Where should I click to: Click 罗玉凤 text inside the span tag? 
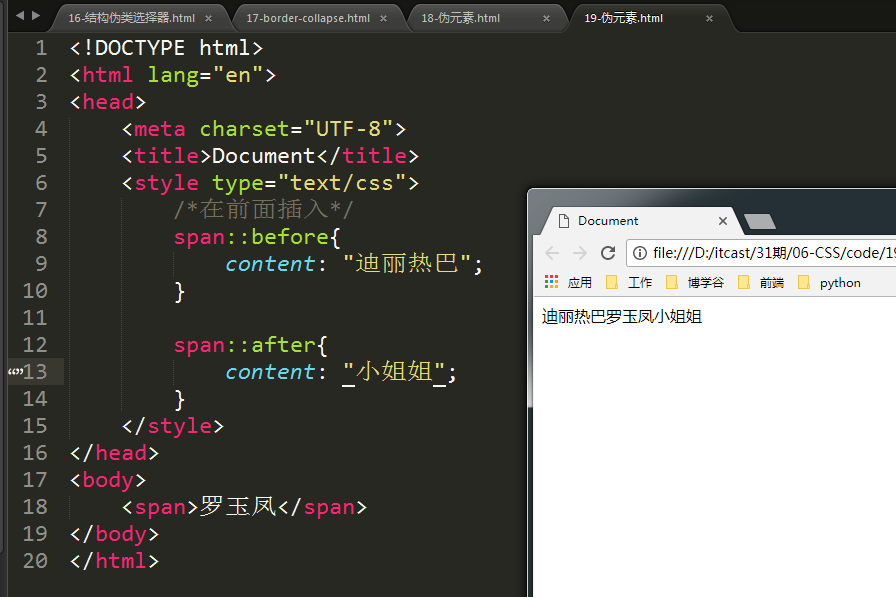238,507
